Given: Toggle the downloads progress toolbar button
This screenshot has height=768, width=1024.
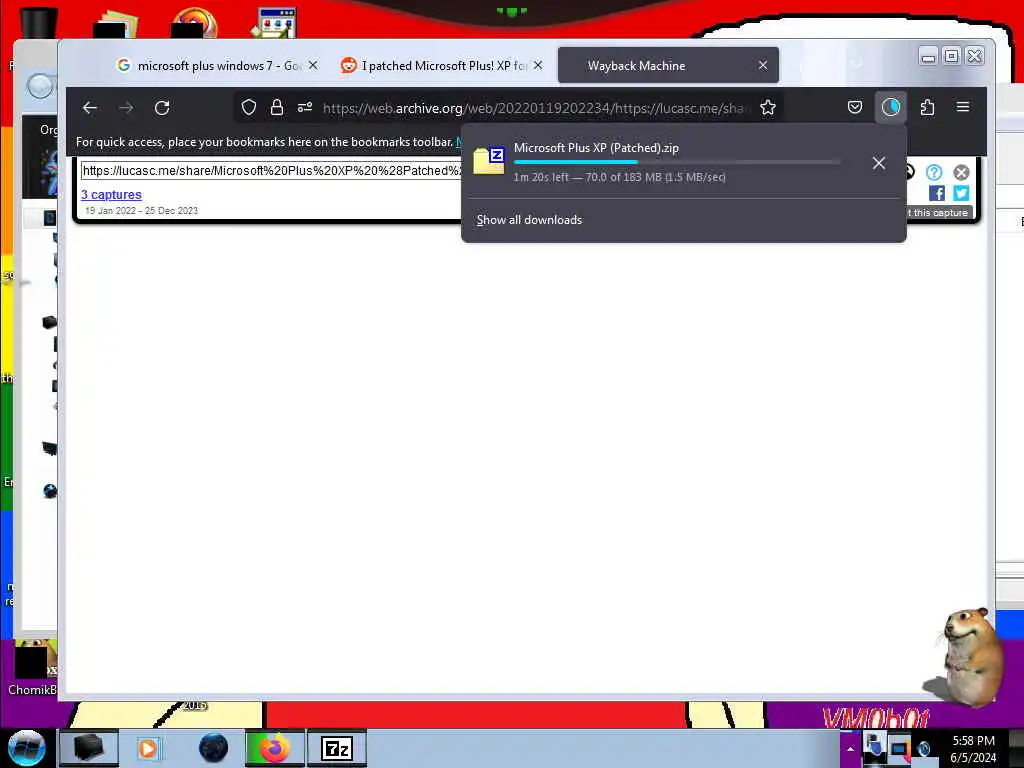Looking at the screenshot, I should (891, 107).
